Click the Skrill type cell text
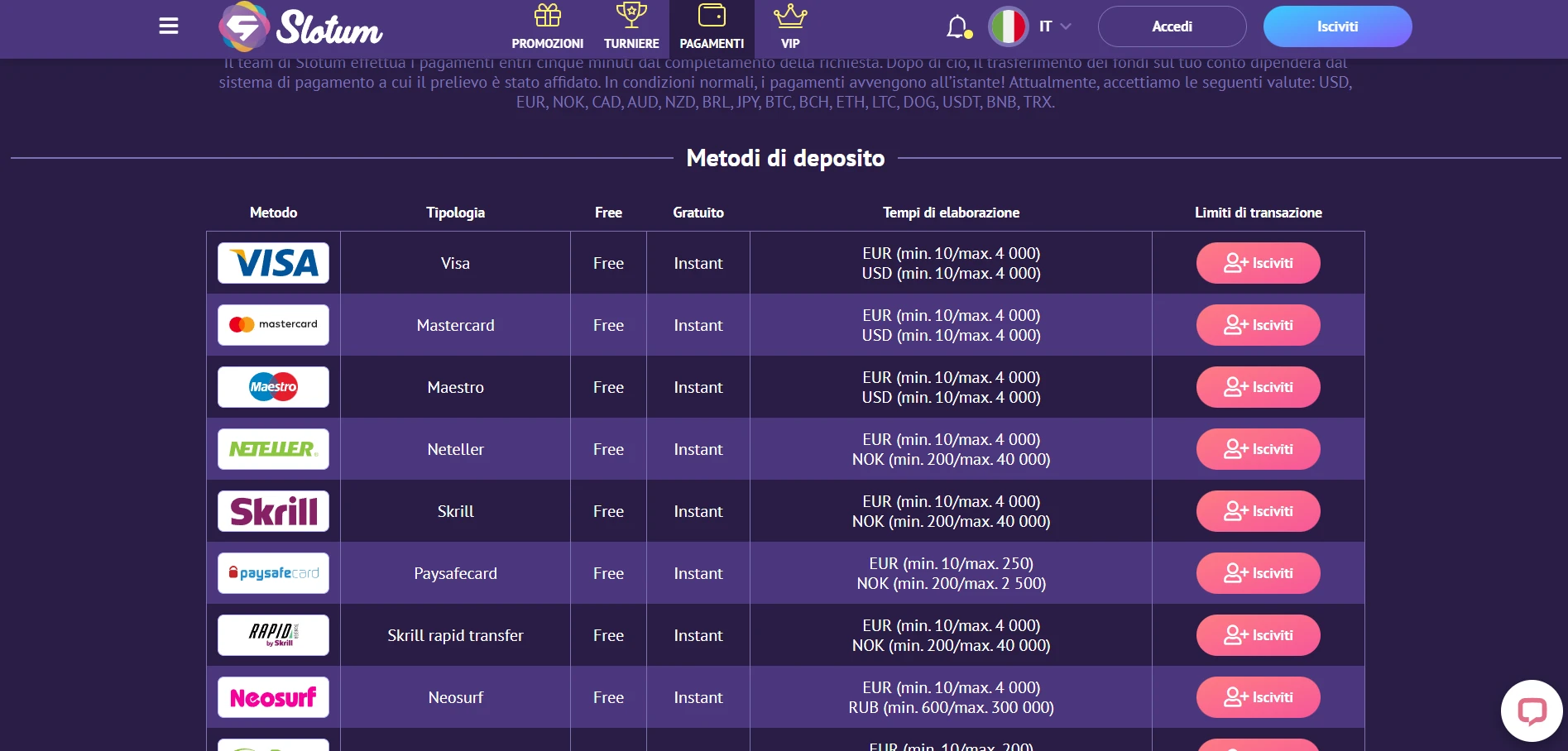This screenshot has height=751, width=1568. 455,511
